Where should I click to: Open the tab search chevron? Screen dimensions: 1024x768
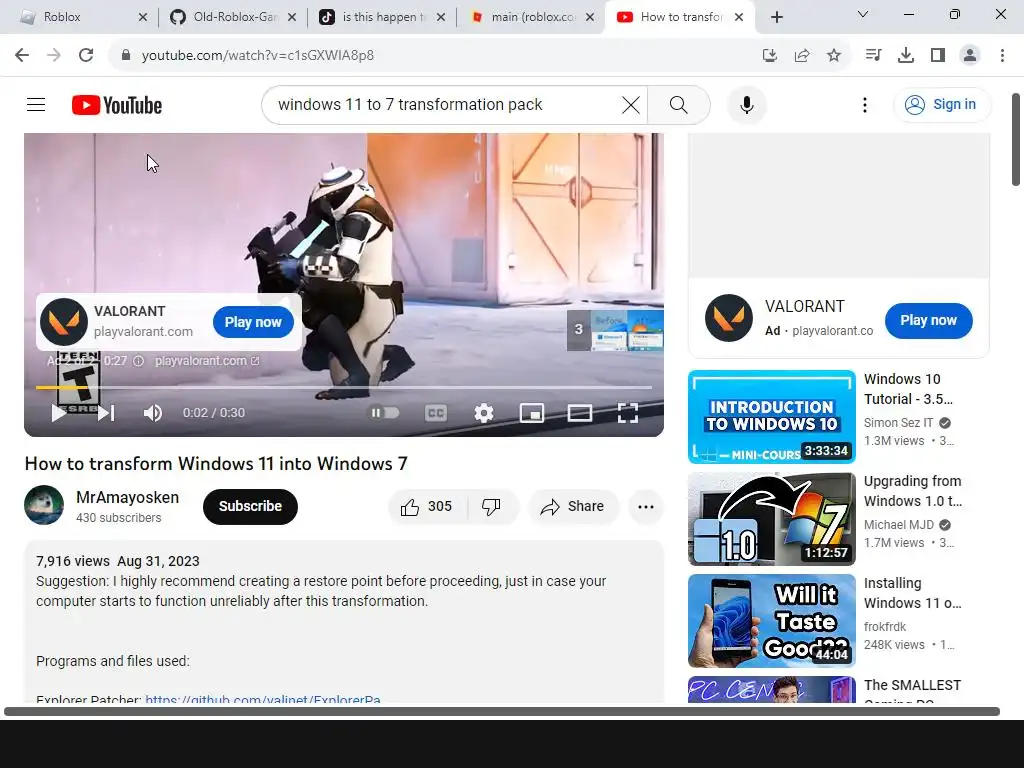click(863, 14)
